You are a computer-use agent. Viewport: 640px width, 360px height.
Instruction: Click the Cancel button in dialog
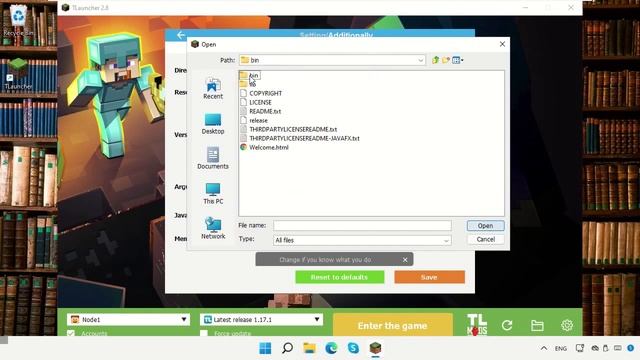click(x=485, y=239)
